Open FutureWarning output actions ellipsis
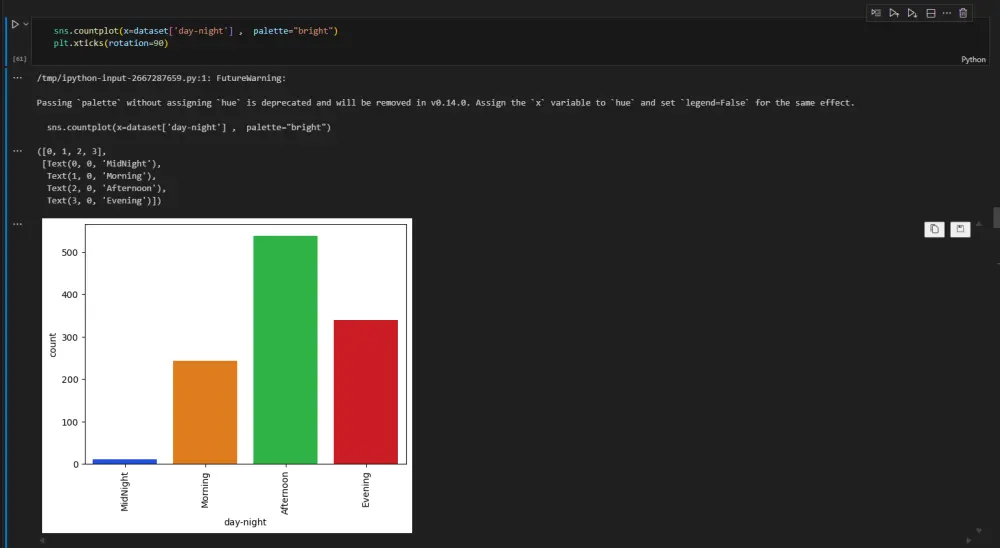 click(17, 77)
